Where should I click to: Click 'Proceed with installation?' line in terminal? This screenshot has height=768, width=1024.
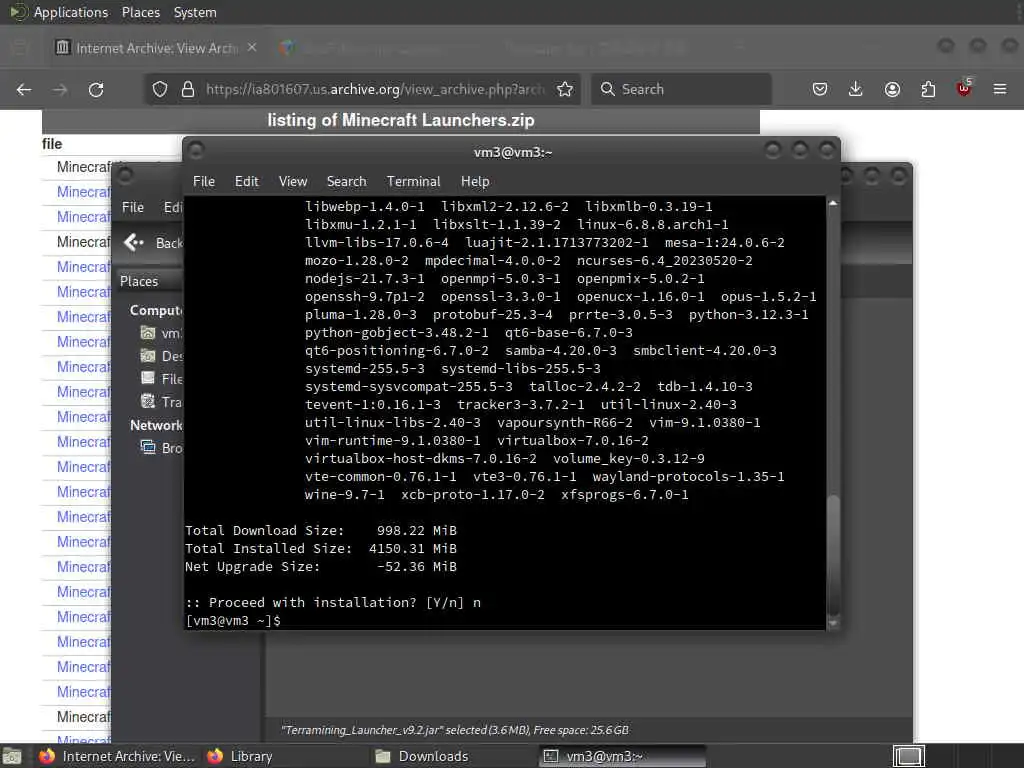[x=332, y=602]
